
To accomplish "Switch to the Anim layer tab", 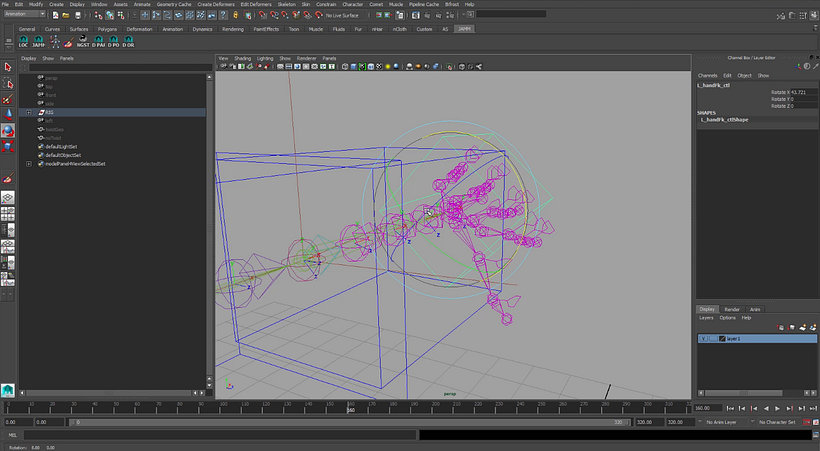I will tap(755, 309).
